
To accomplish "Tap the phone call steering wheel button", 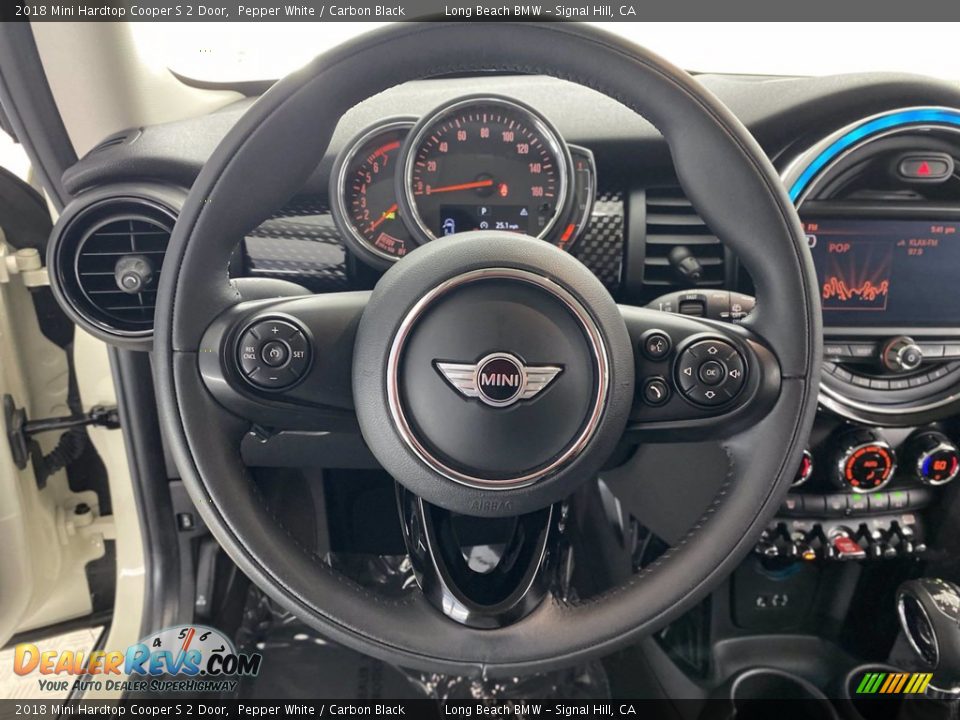I will tap(656, 390).
